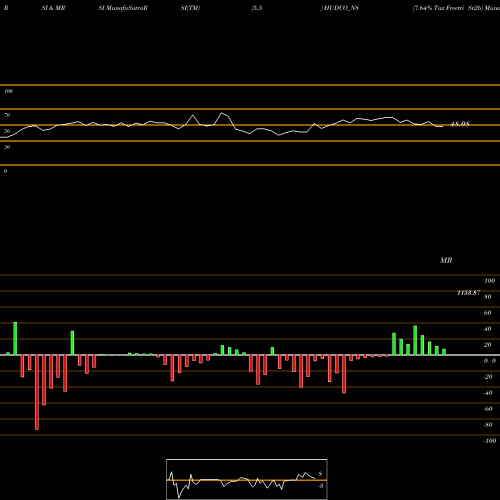Click the '7.64% Tax Freetri' header text
Viewport: 500px width, 500px height.
(x=439, y=8)
